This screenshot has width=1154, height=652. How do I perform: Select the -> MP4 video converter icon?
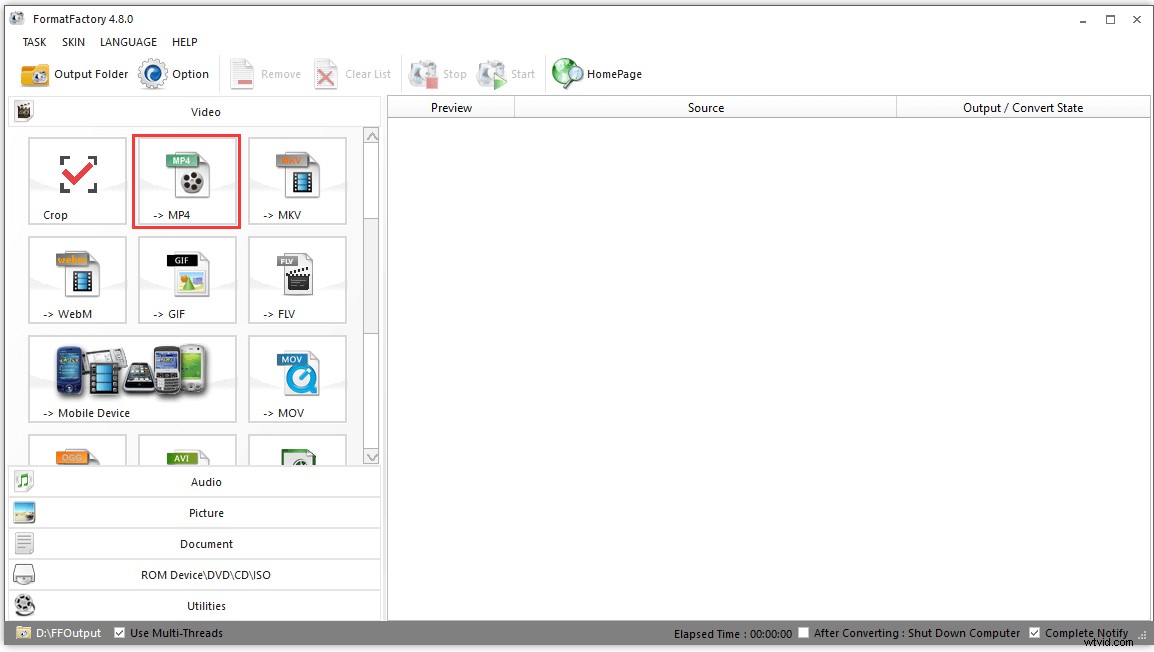[187, 181]
